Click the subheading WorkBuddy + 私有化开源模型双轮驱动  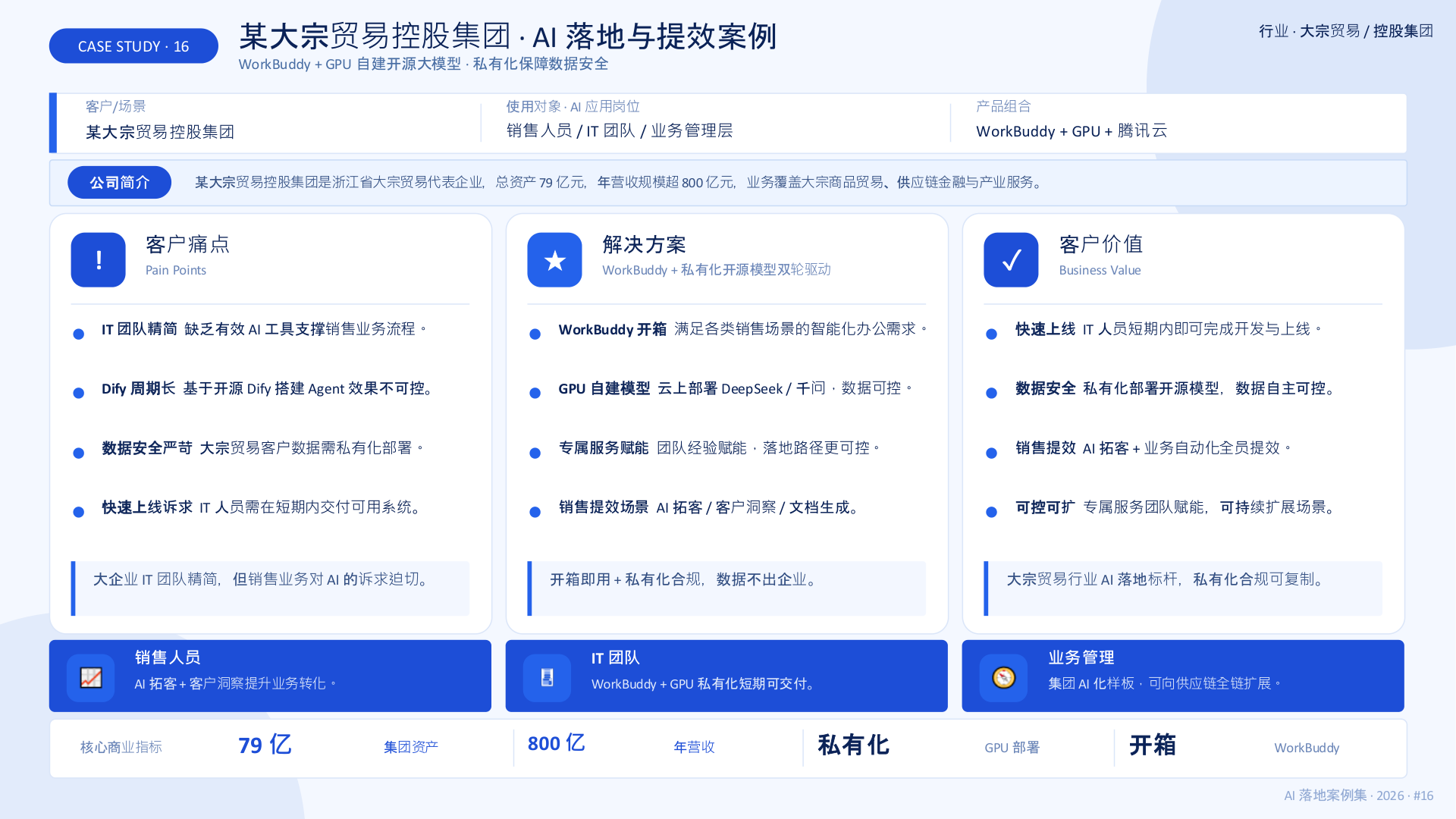pos(717,270)
